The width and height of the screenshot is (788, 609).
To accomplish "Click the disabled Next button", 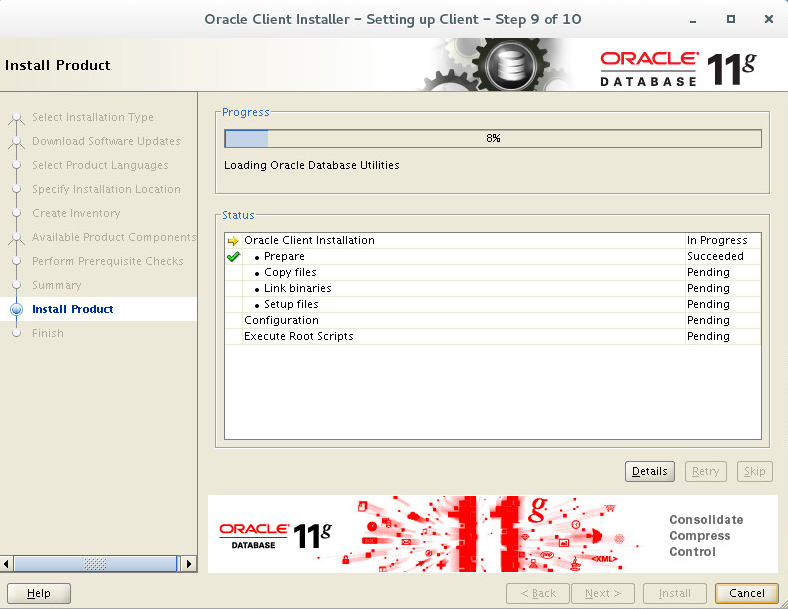I will pos(603,593).
